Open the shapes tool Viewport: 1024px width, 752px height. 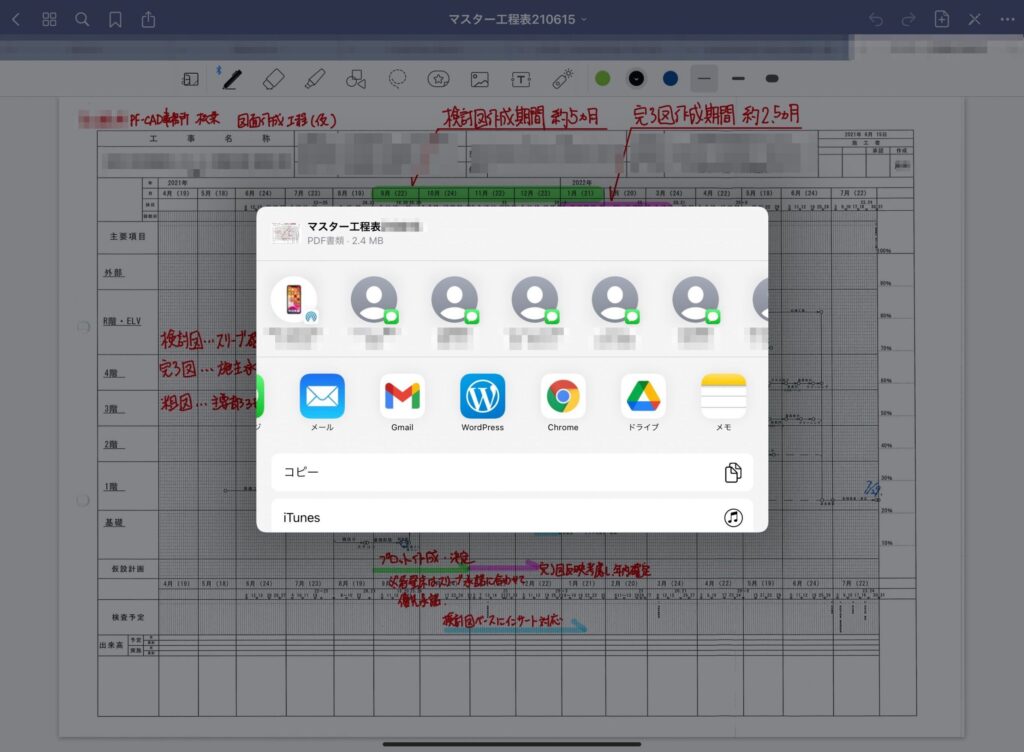(x=356, y=78)
